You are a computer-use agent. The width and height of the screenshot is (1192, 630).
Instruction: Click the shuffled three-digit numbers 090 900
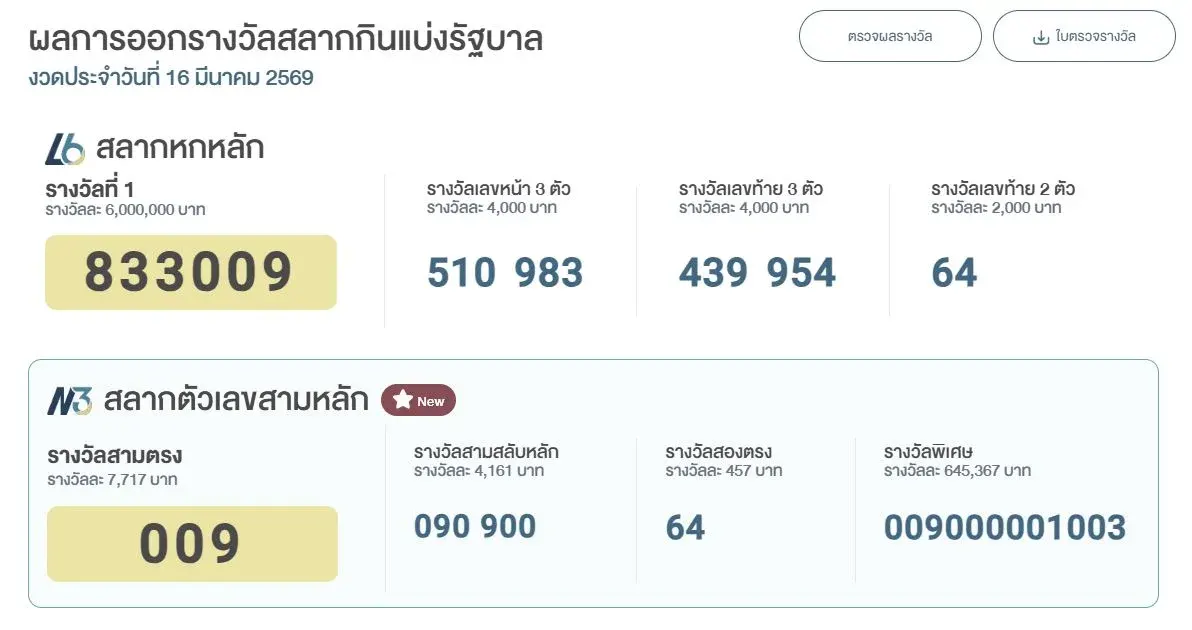(475, 527)
